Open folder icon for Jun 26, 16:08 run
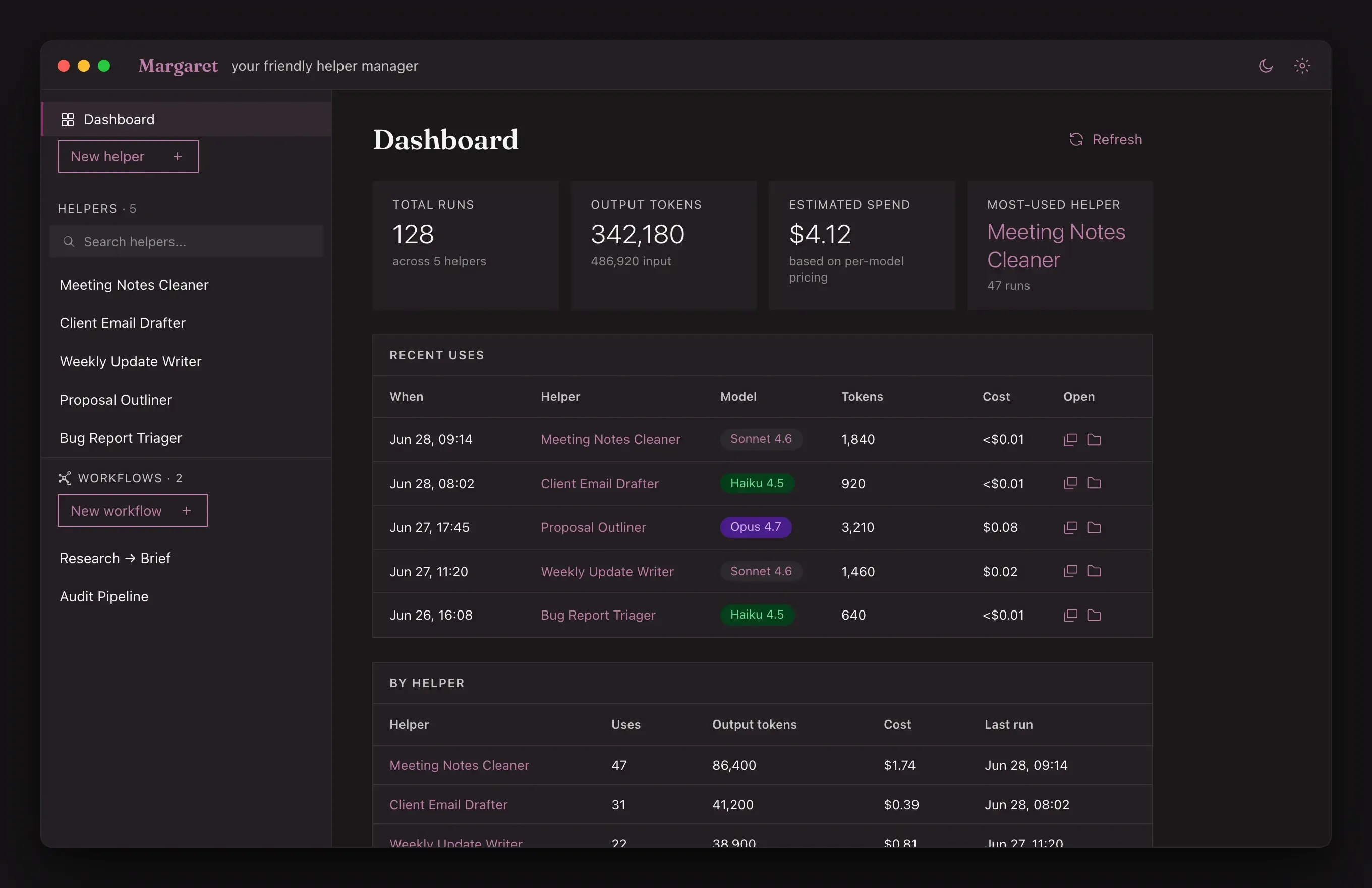This screenshot has width=1372, height=888. [x=1094, y=615]
